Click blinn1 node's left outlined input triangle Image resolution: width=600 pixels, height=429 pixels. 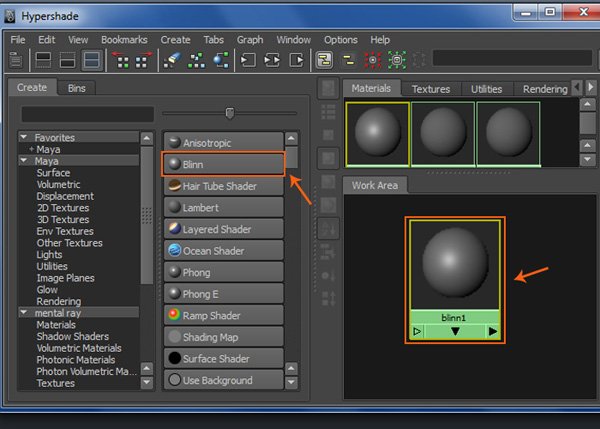(417, 331)
